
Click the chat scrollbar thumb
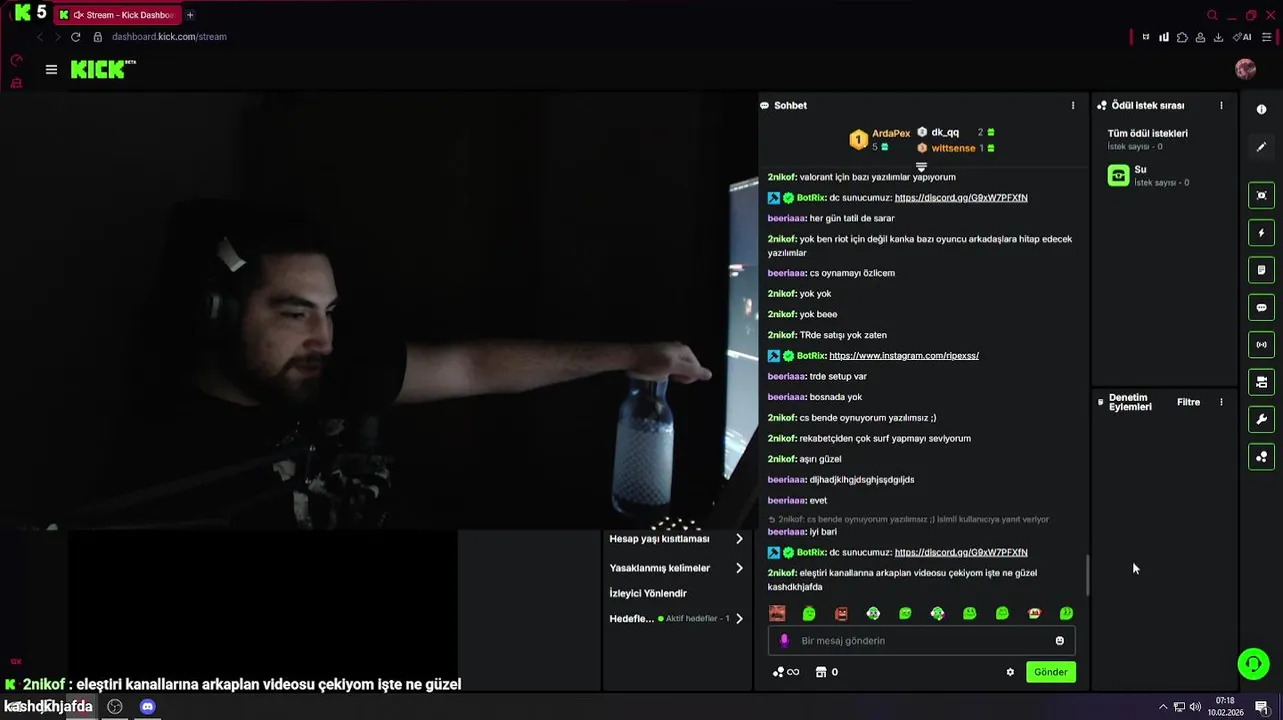point(1088,575)
